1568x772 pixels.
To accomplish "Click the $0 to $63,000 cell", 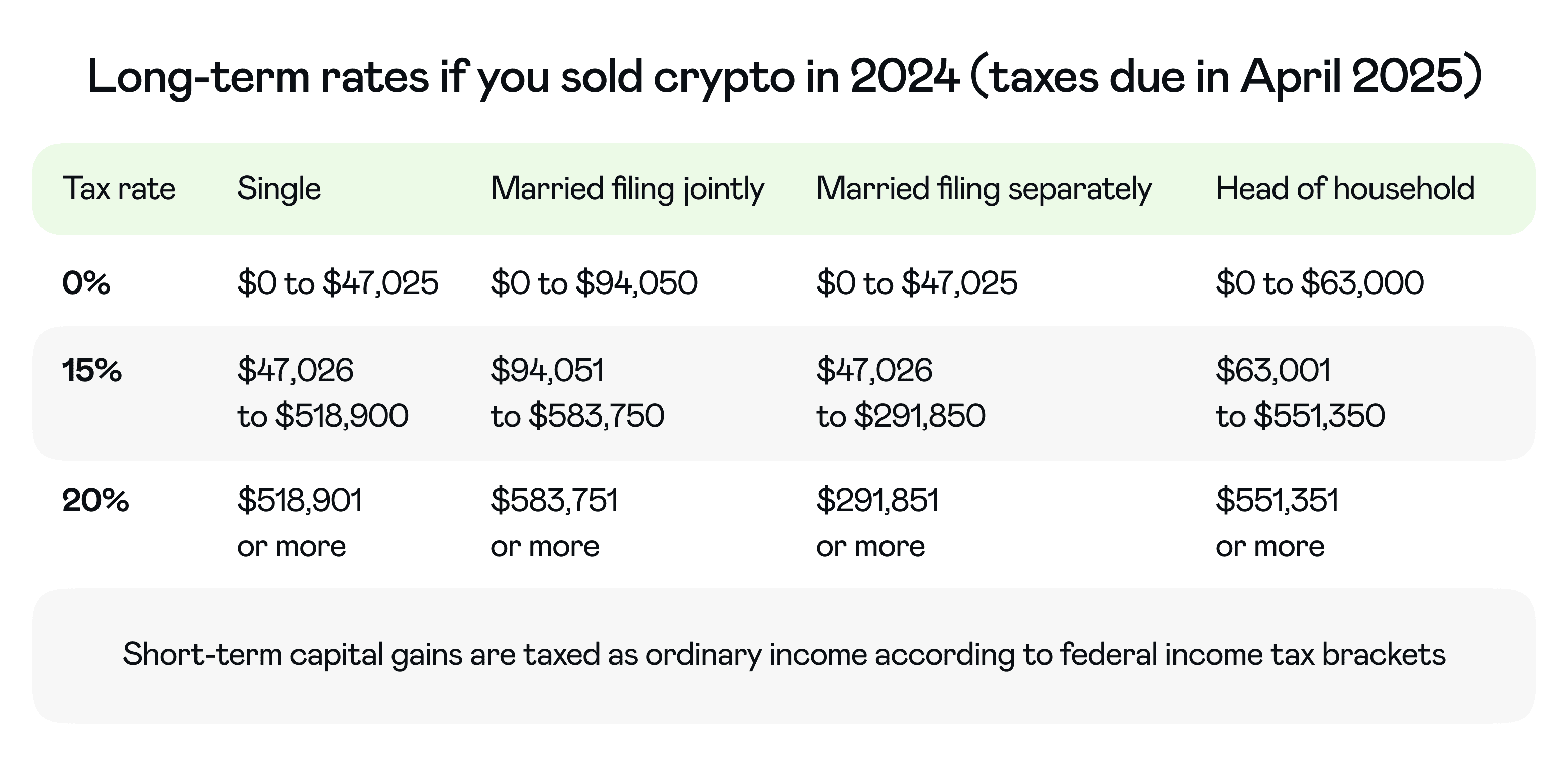I will coord(1320,283).
